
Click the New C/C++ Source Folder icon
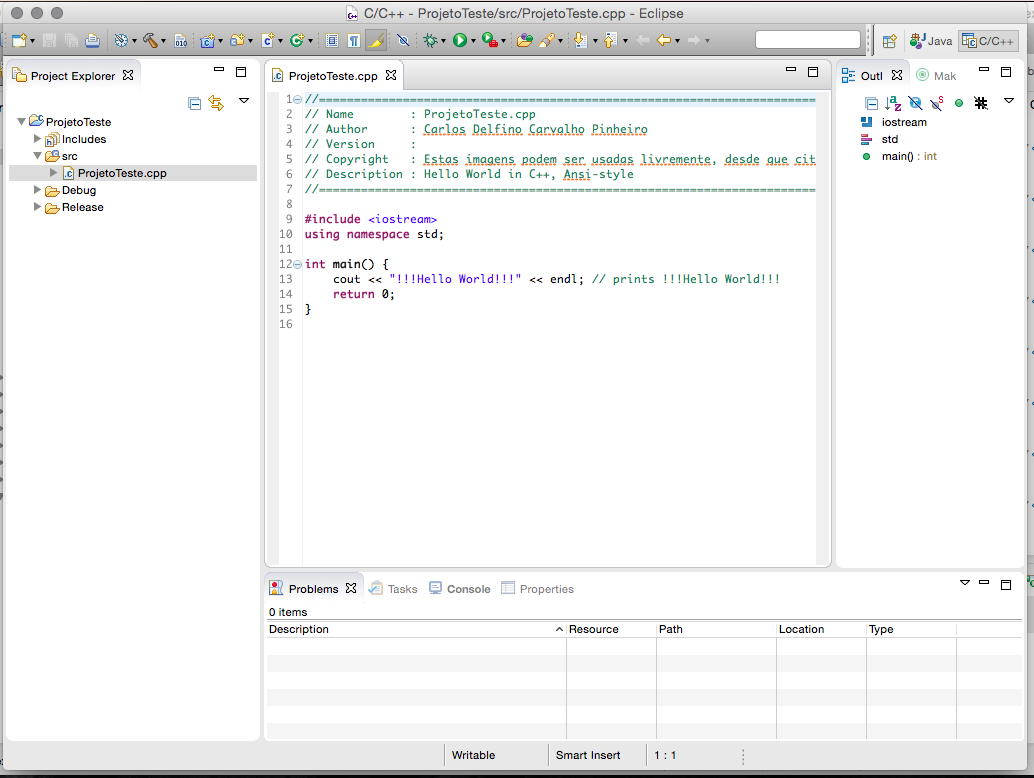(237, 41)
